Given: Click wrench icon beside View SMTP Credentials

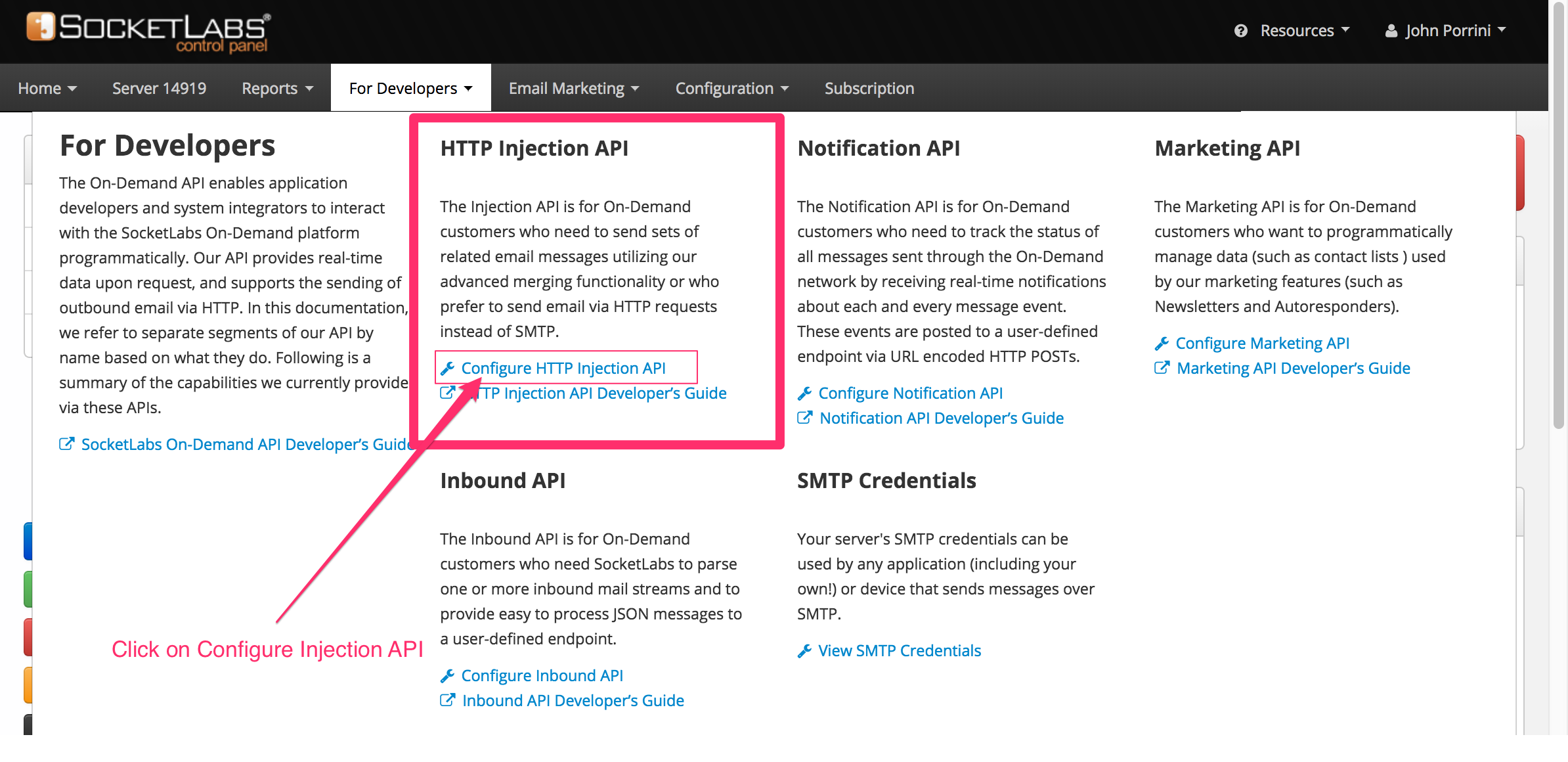Looking at the screenshot, I should click(805, 651).
